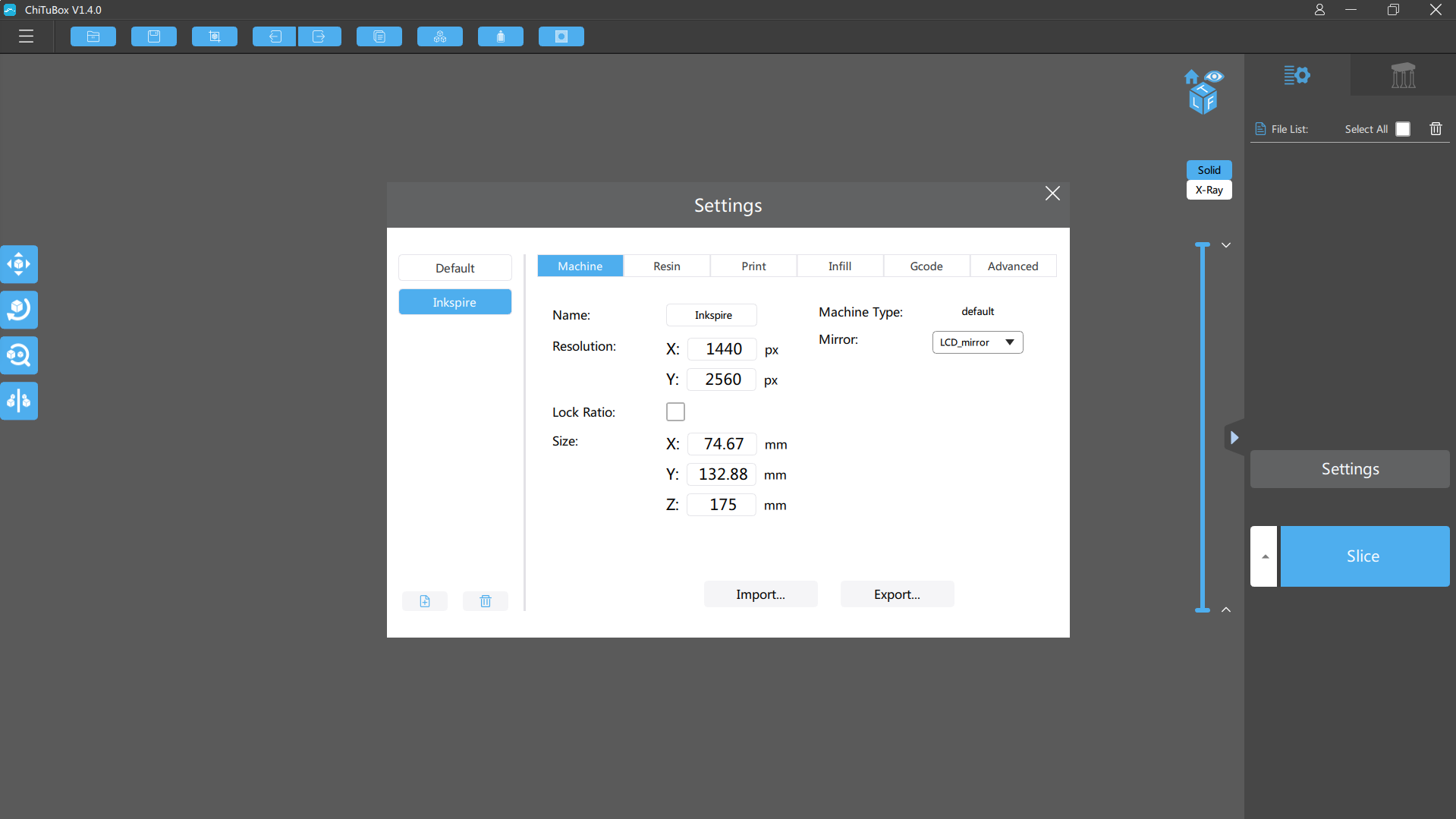Click the Settings button in right panel

click(1350, 469)
